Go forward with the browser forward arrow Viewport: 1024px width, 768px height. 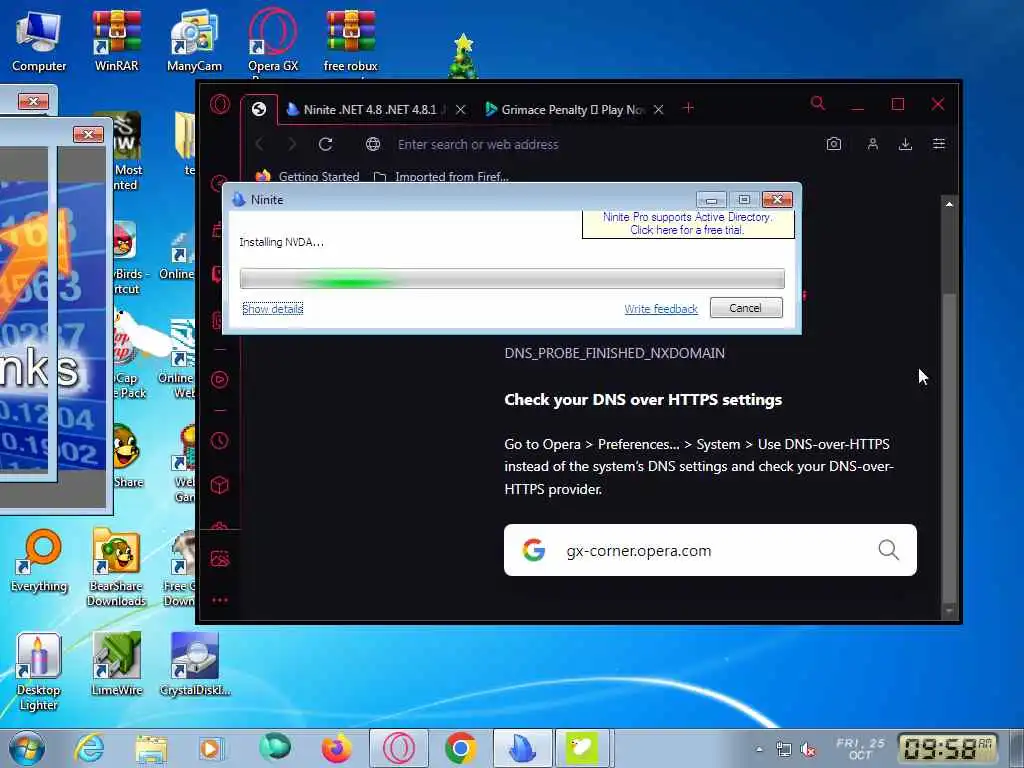(x=292, y=144)
